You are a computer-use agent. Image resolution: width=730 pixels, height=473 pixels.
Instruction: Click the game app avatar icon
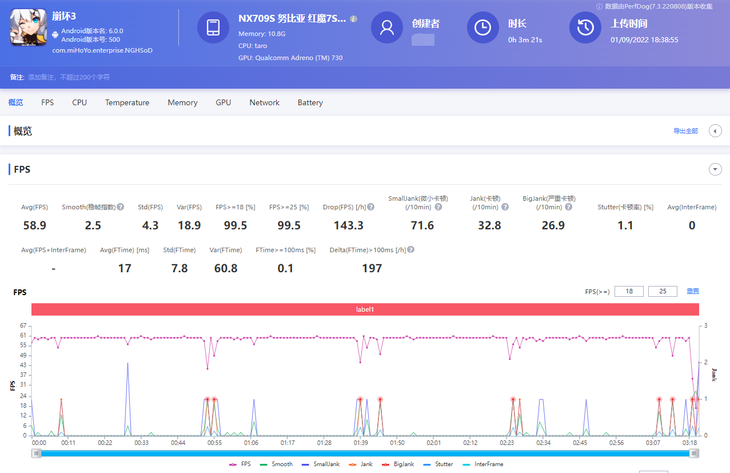28,27
